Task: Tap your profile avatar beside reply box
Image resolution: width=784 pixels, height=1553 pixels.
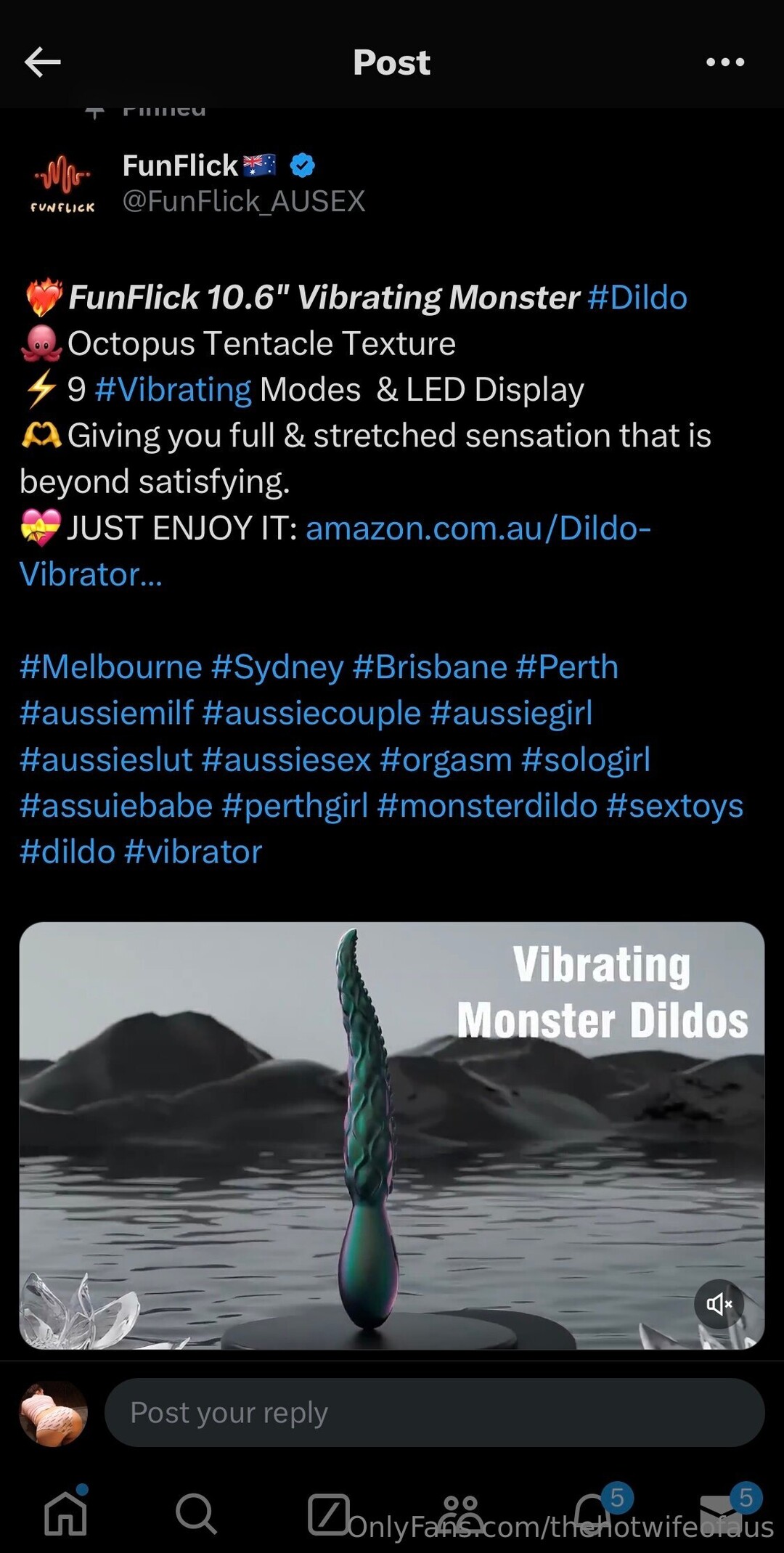Action: click(53, 1413)
